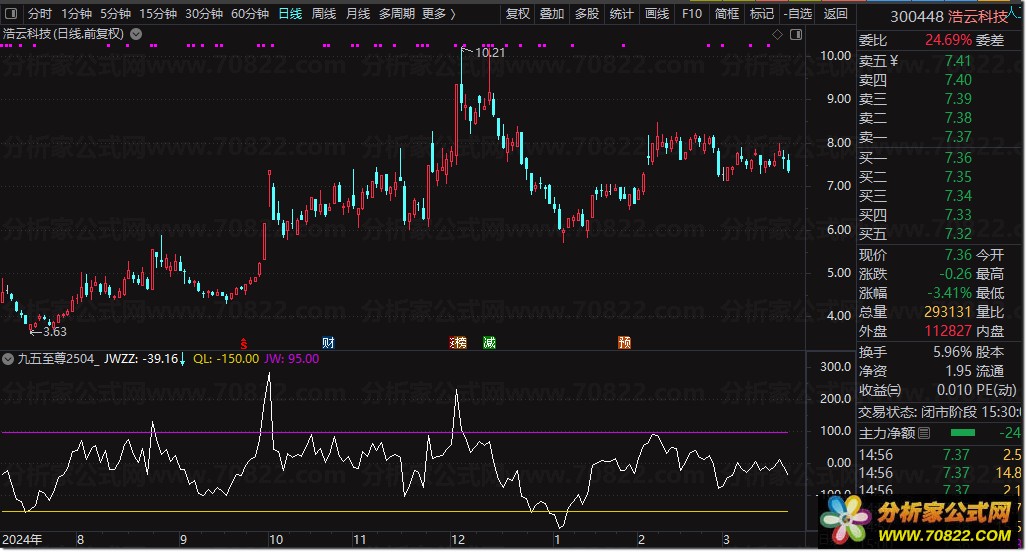Click the 复权 button
Image resolution: width=1028 pixels, height=552 pixels.
tap(518, 14)
